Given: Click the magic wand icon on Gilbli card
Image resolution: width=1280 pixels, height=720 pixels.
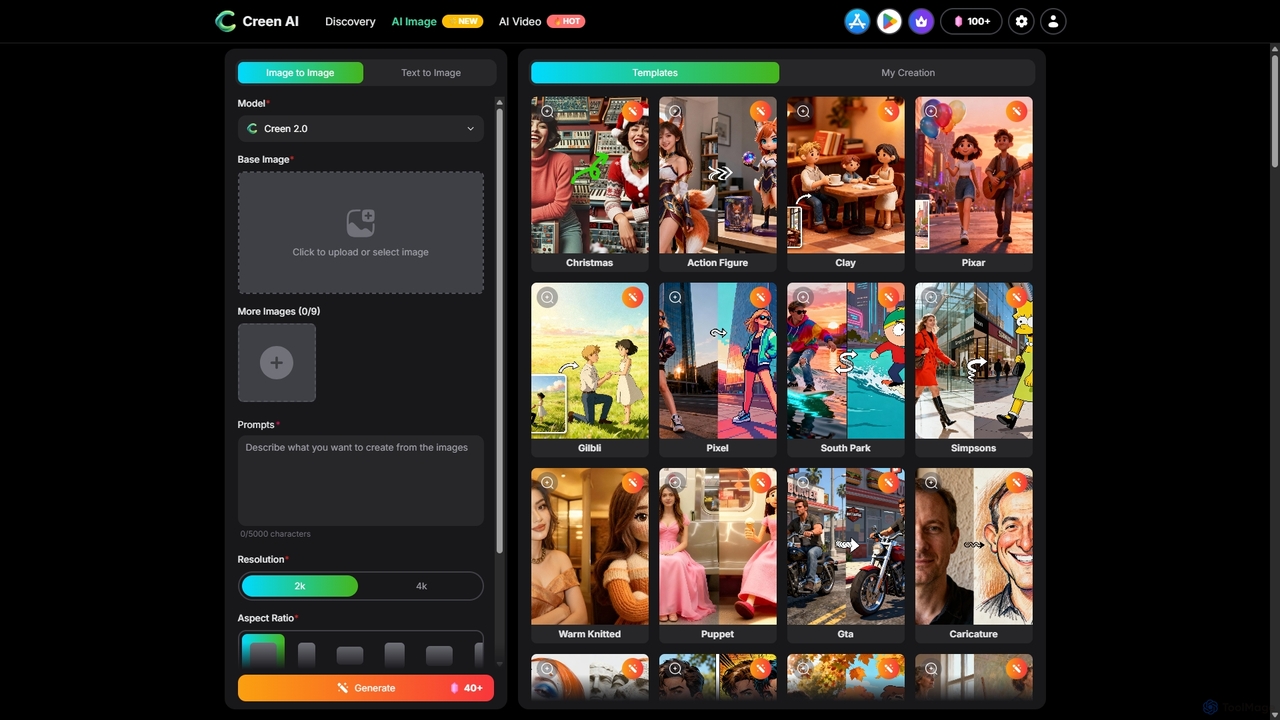Looking at the screenshot, I should (x=632, y=297).
